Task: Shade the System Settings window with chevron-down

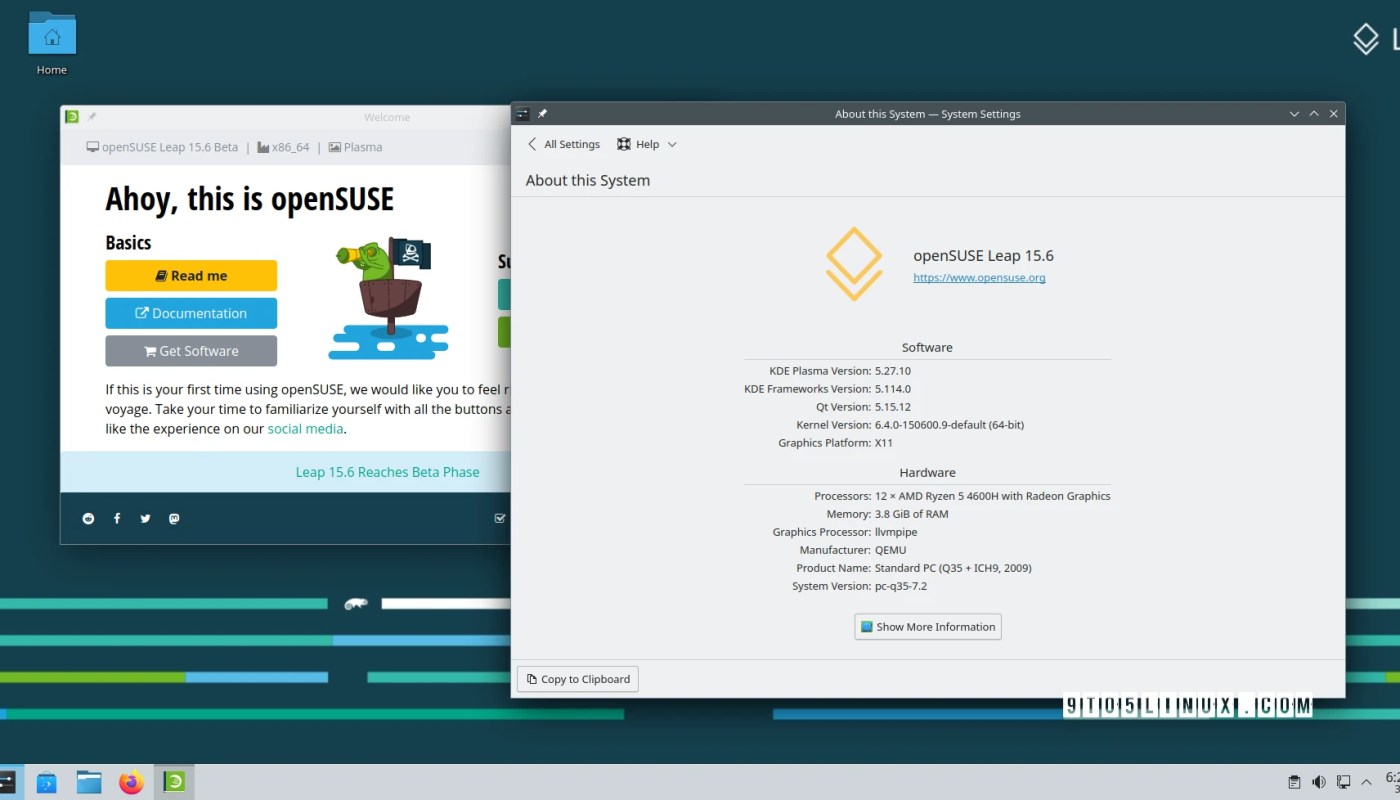Action: (x=1295, y=114)
